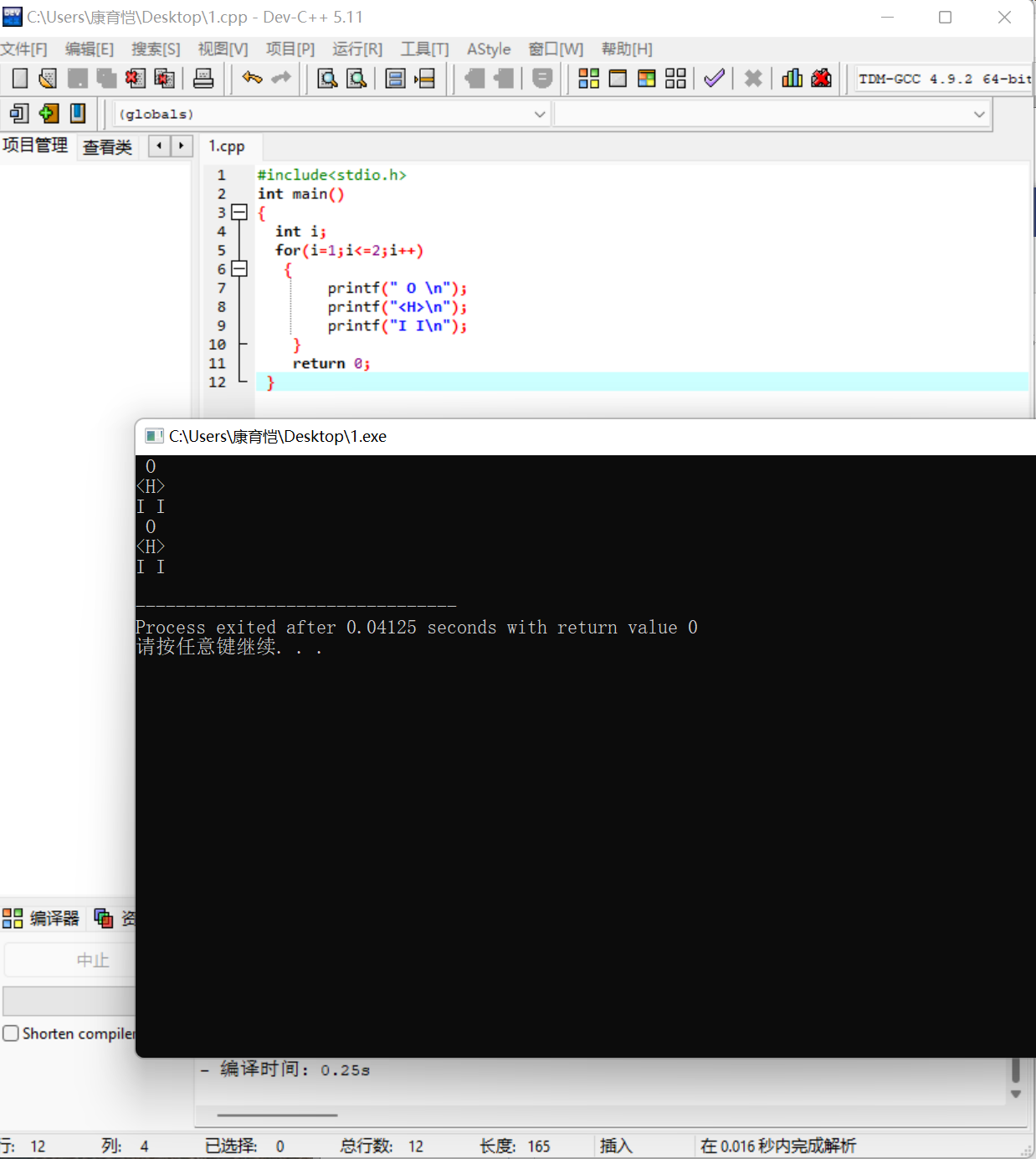
Task: Compile and run using the colored window icon
Action: tap(647, 79)
